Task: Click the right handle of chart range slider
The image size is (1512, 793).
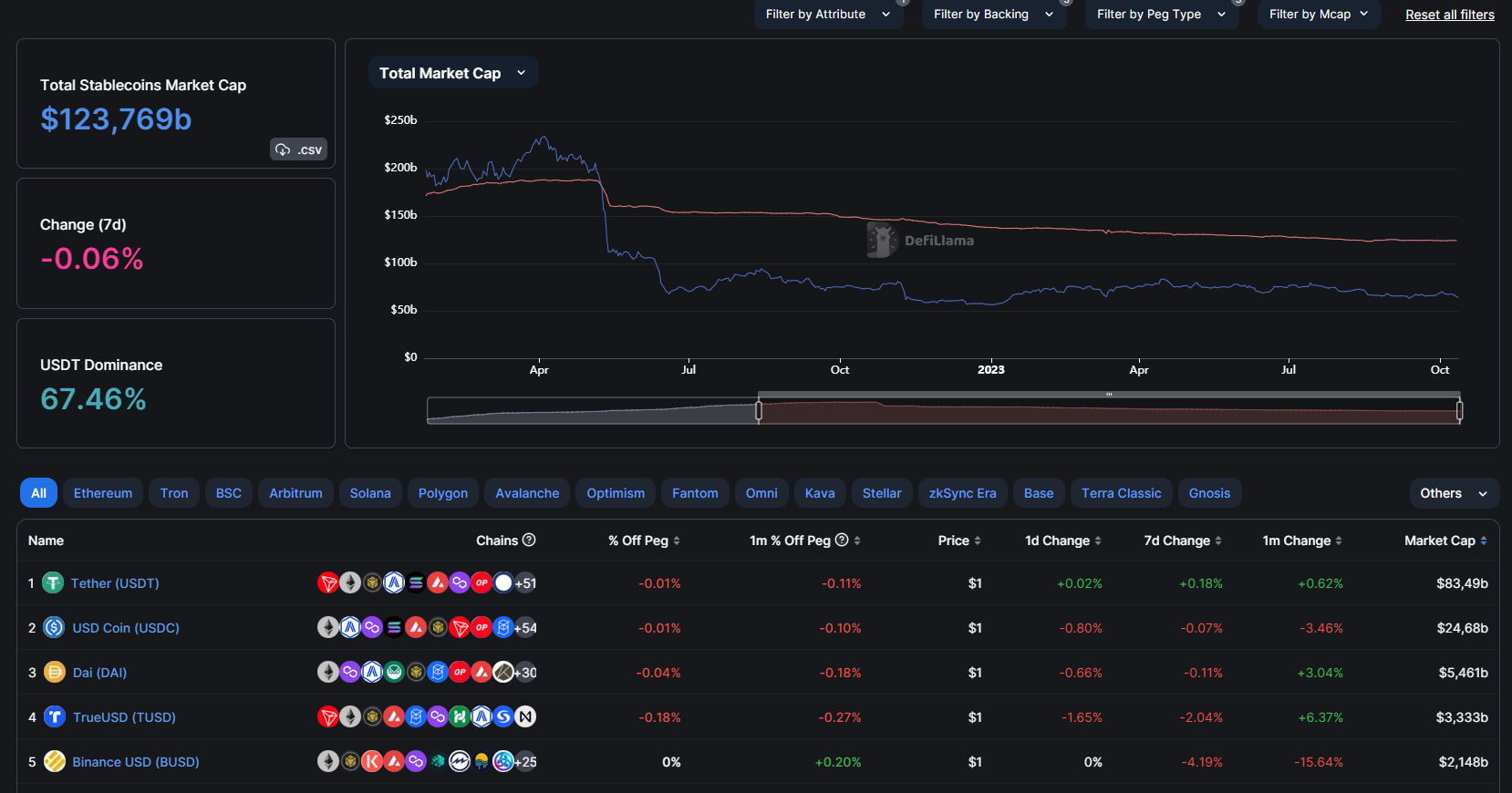Action: point(1459,411)
